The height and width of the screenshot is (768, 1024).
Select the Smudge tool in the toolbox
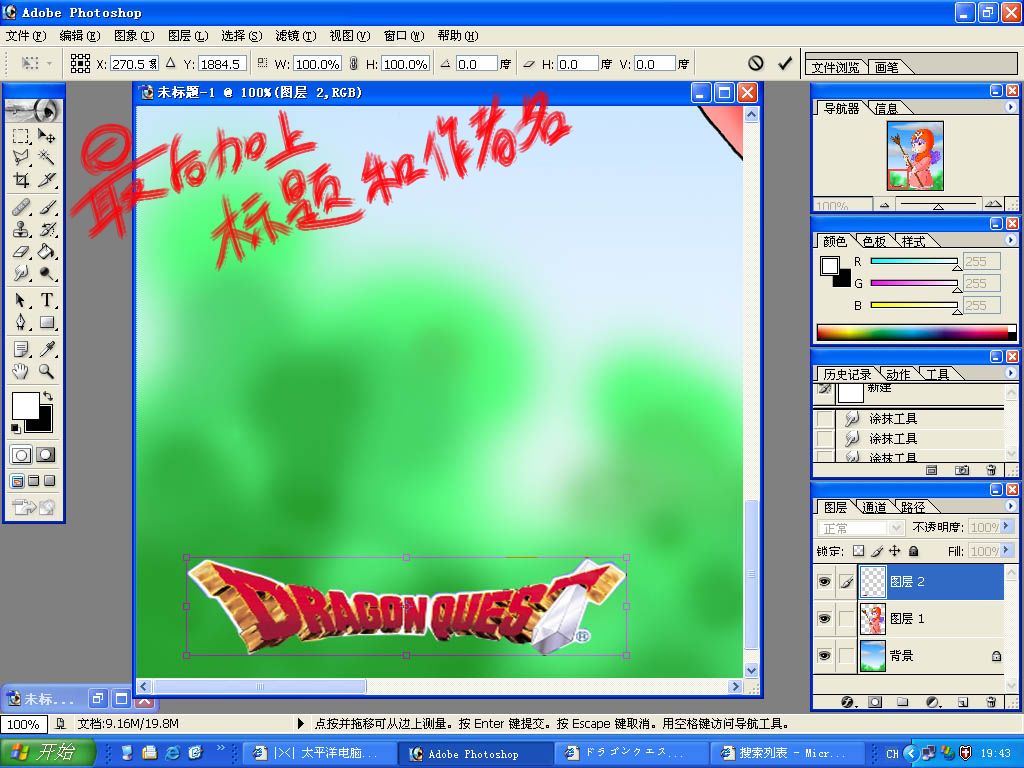21,273
